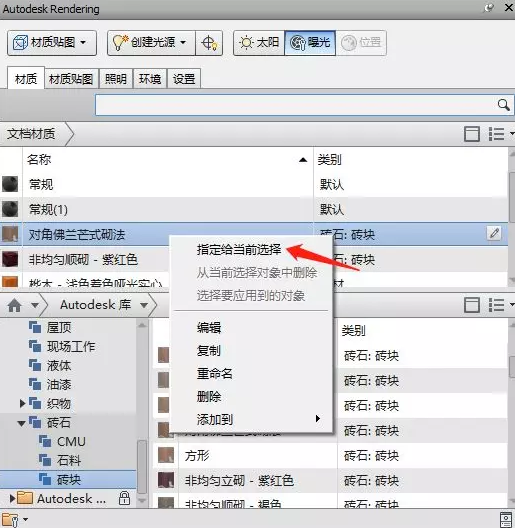Choose 指定给当前选择 from context menu

click(239, 250)
